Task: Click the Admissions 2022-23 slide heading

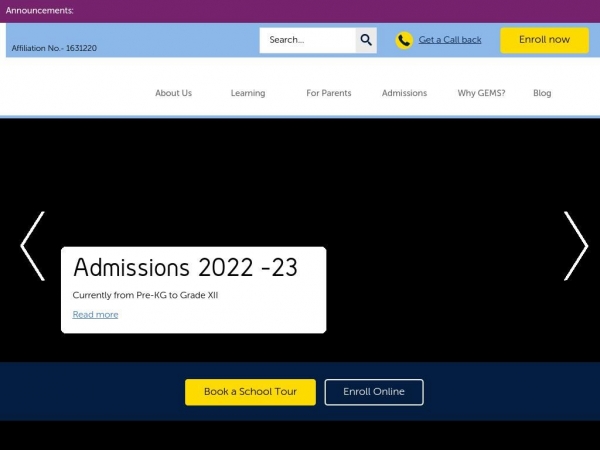Action: pyautogui.click(x=185, y=268)
